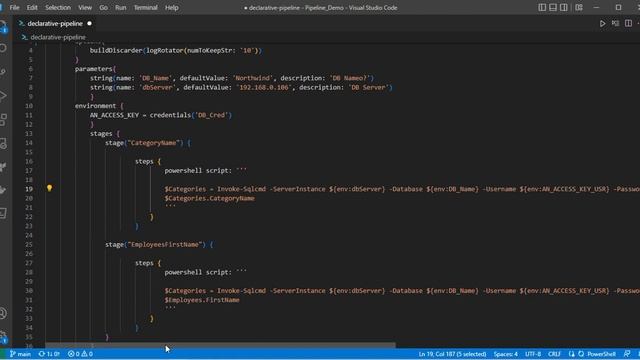The image size is (640, 360).
Task: Open the View menu
Action: click(85, 7)
